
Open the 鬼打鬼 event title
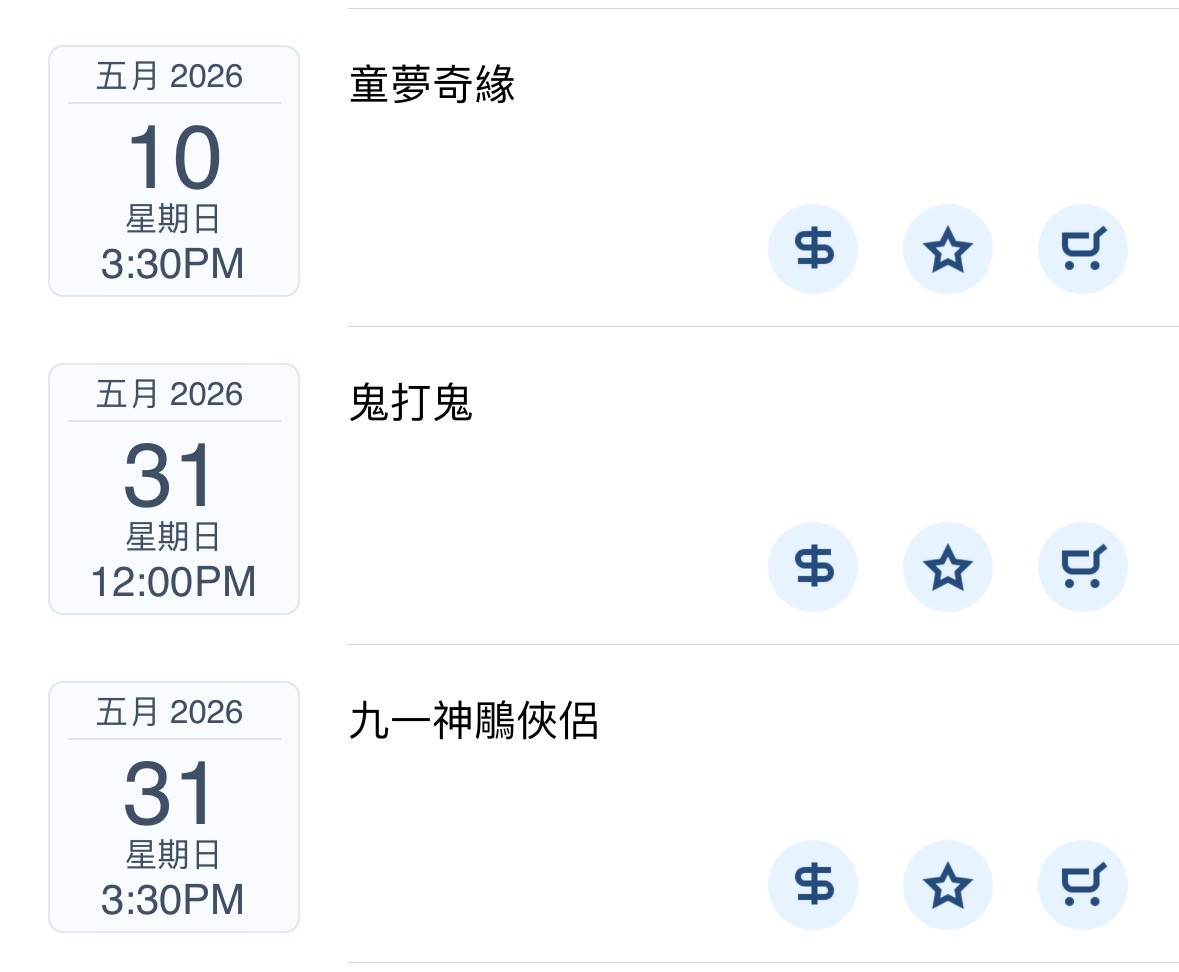(410, 404)
